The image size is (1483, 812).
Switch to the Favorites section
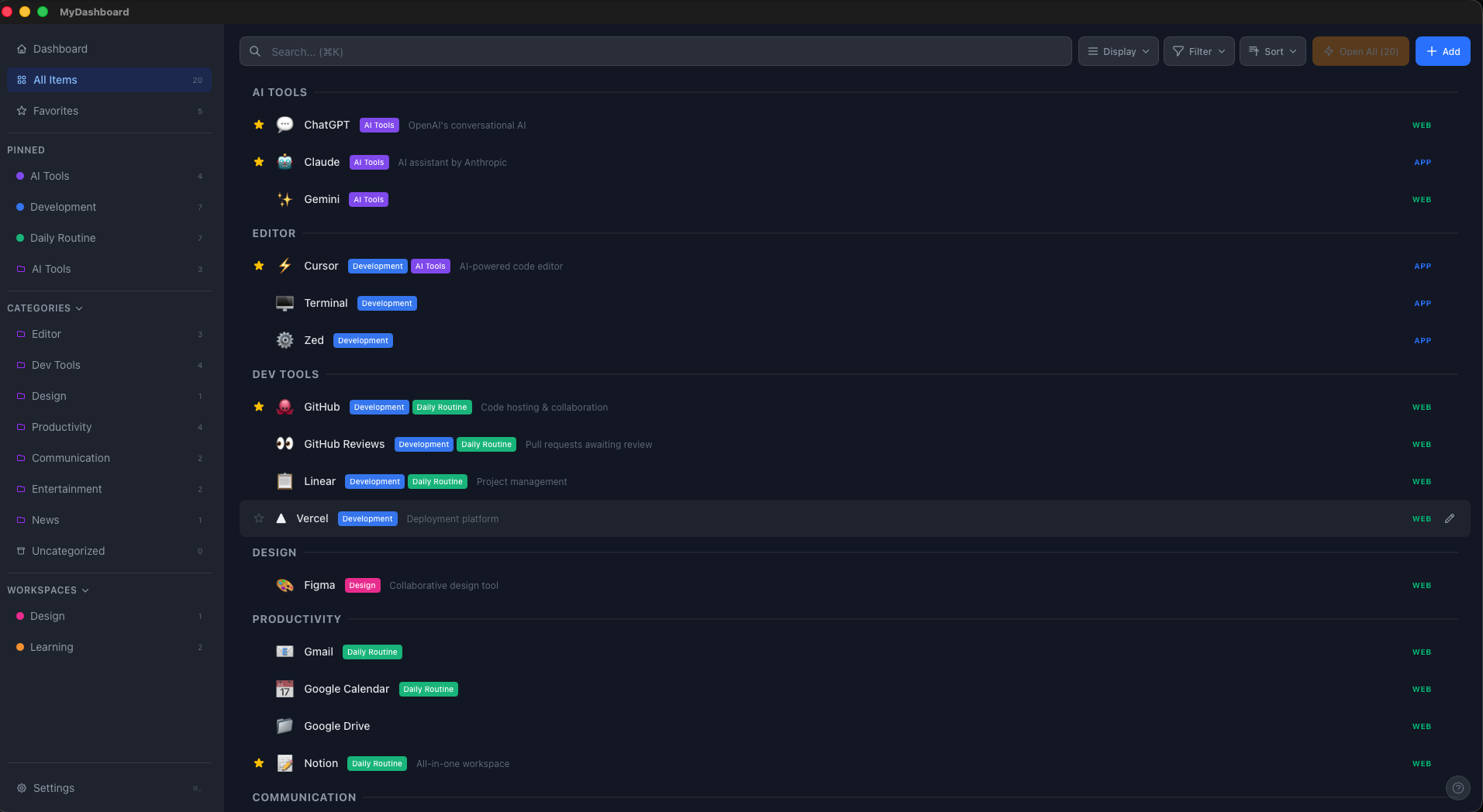point(55,111)
